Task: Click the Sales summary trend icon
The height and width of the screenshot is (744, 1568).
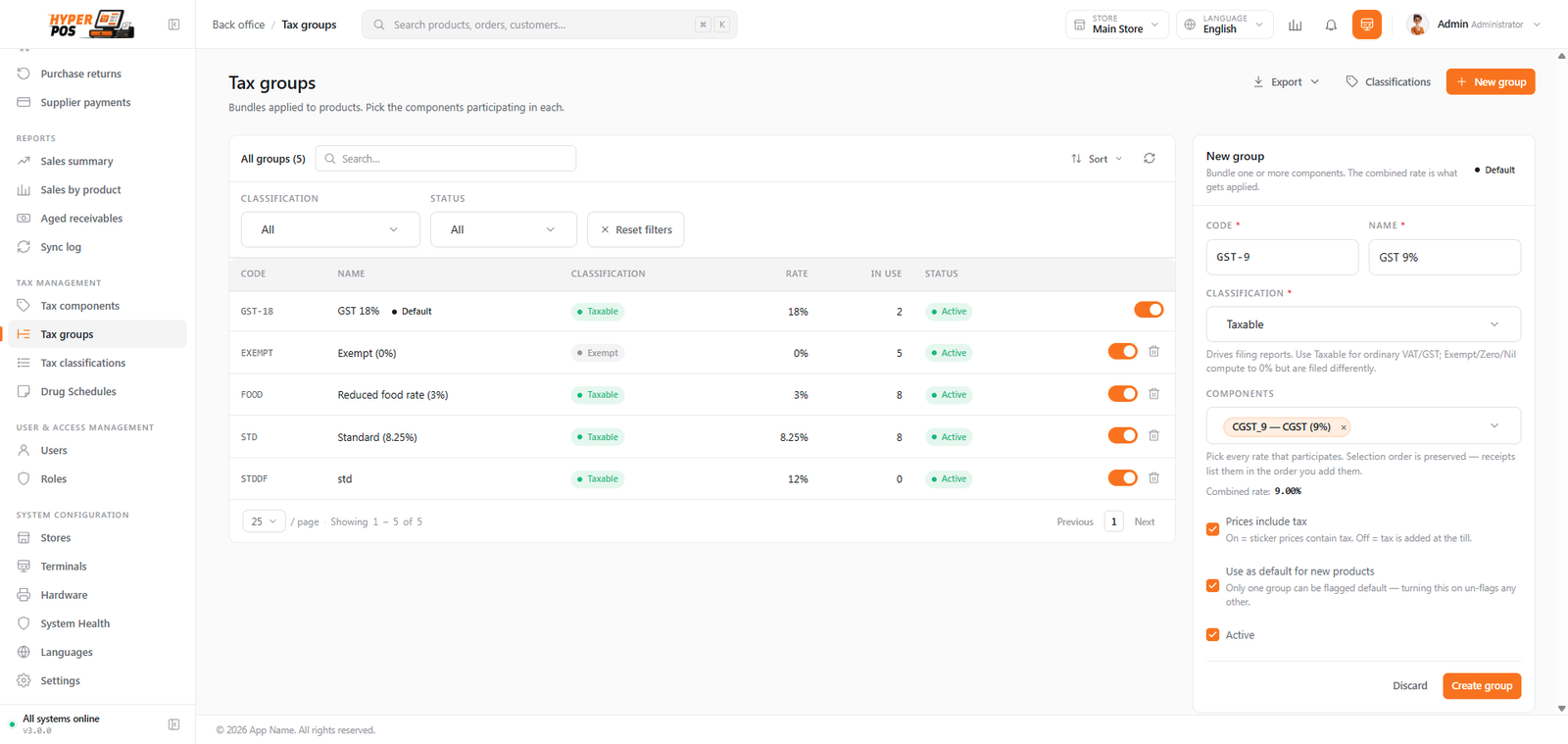Action: [x=24, y=162]
